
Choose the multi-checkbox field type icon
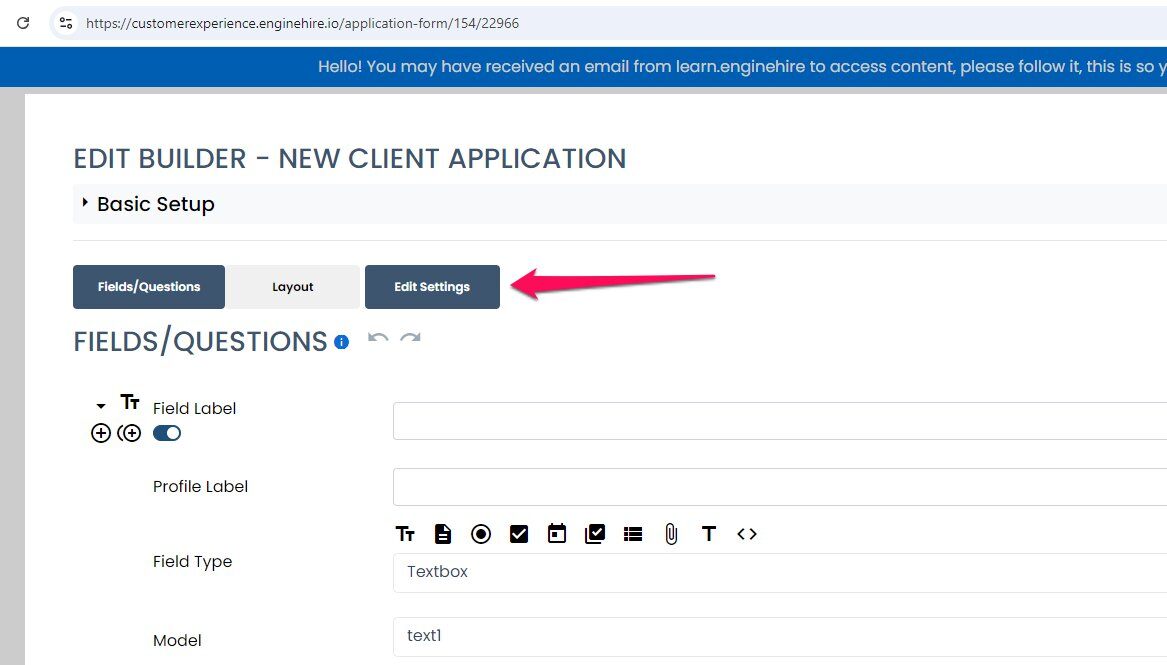click(595, 534)
